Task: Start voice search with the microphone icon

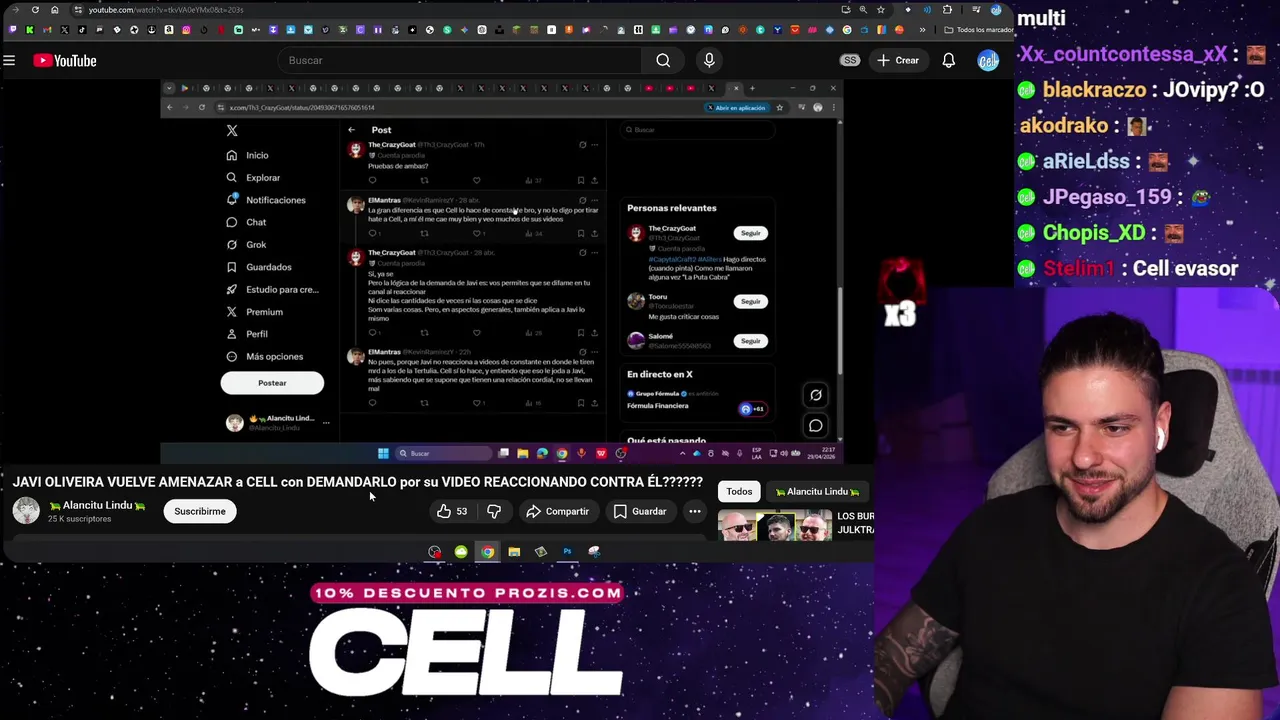Action: [x=709, y=61]
